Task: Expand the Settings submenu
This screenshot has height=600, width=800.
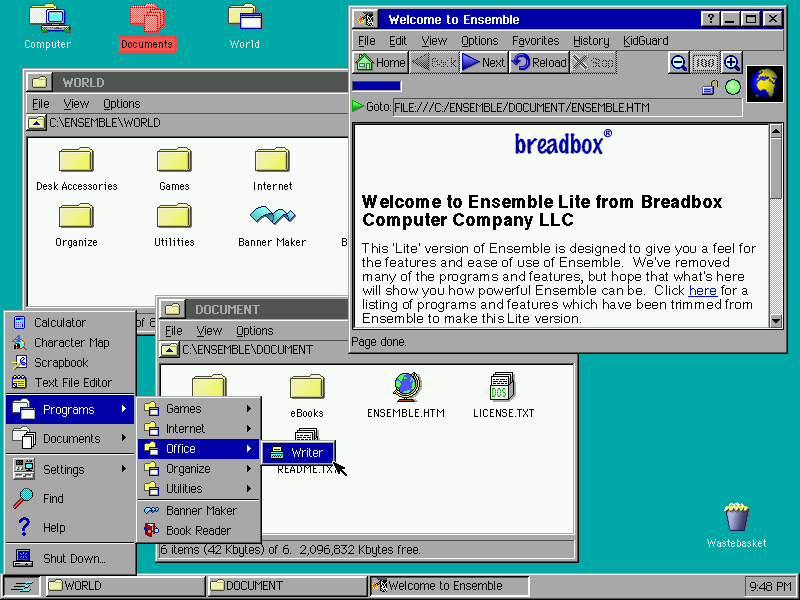Action: tap(70, 469)
